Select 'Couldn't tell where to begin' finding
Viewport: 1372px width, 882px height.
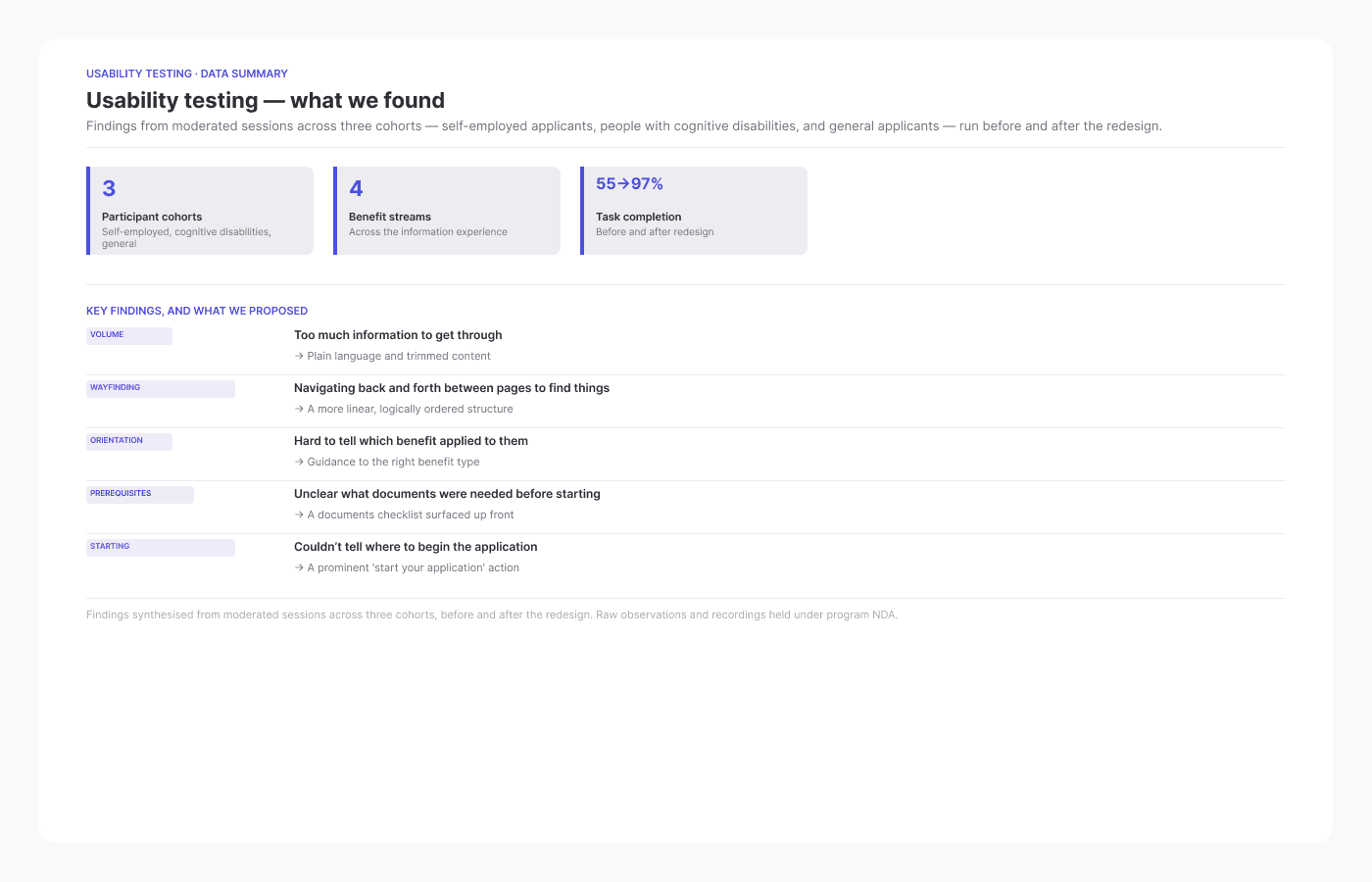(416, 547)
